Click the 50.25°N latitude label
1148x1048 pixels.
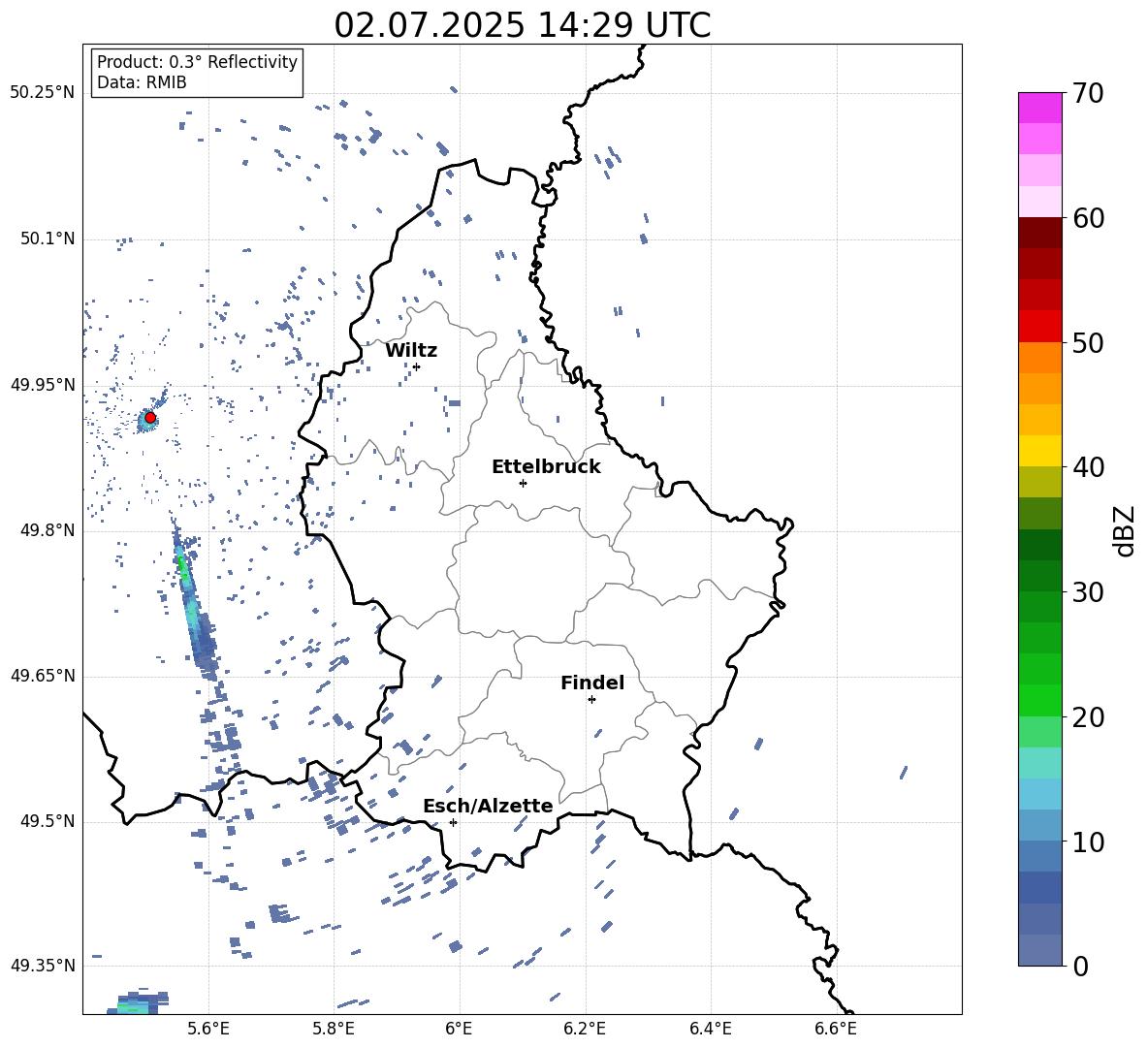tap(43, 93)
